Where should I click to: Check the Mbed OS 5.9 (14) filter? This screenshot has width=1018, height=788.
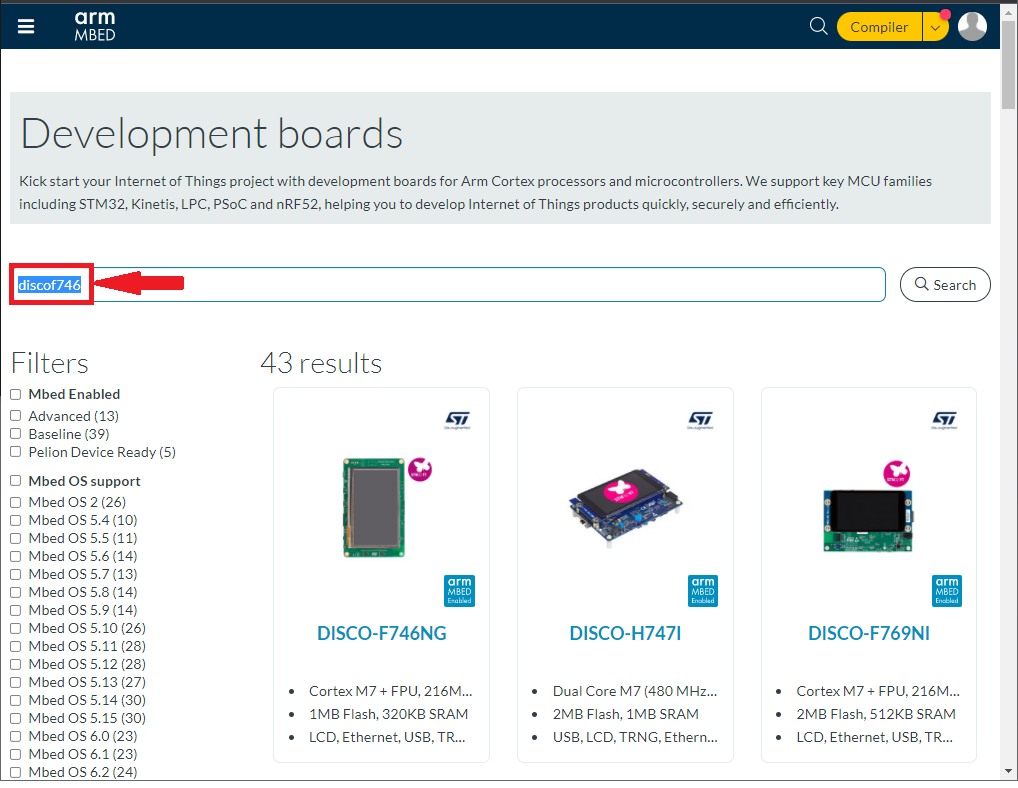click(x=16, y=610)
